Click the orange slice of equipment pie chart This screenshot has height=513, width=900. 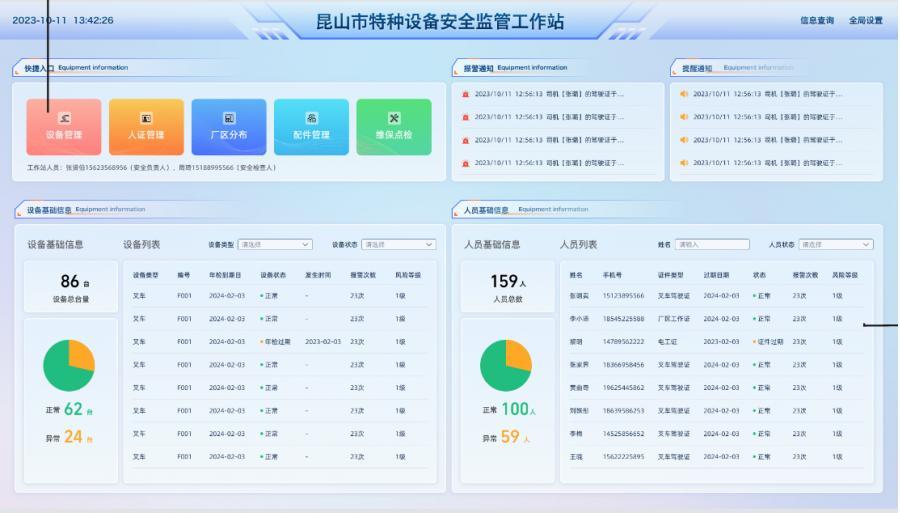(x=80, y=354)
